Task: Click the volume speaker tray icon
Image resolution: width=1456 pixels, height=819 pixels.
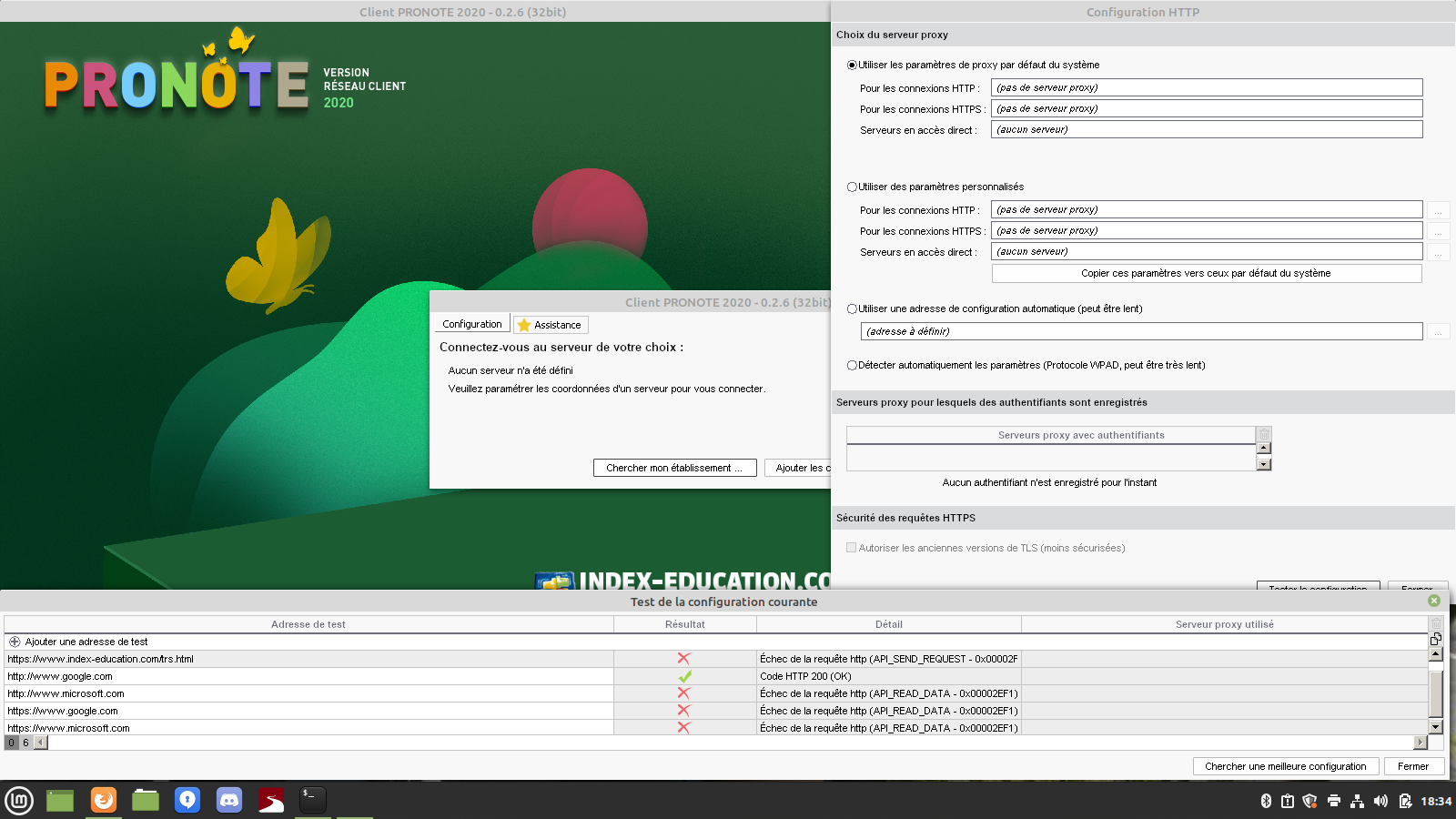Action: 1381,801
